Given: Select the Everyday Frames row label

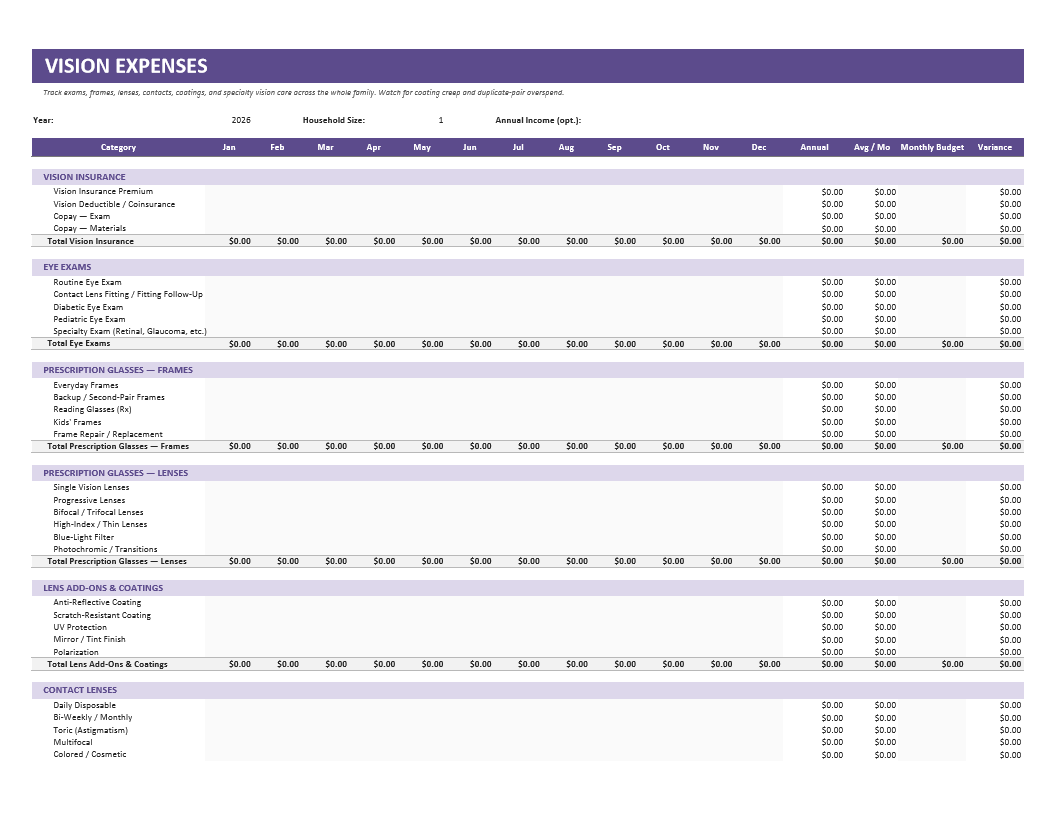Looking at the screenshot, I should tap(86, 385).
